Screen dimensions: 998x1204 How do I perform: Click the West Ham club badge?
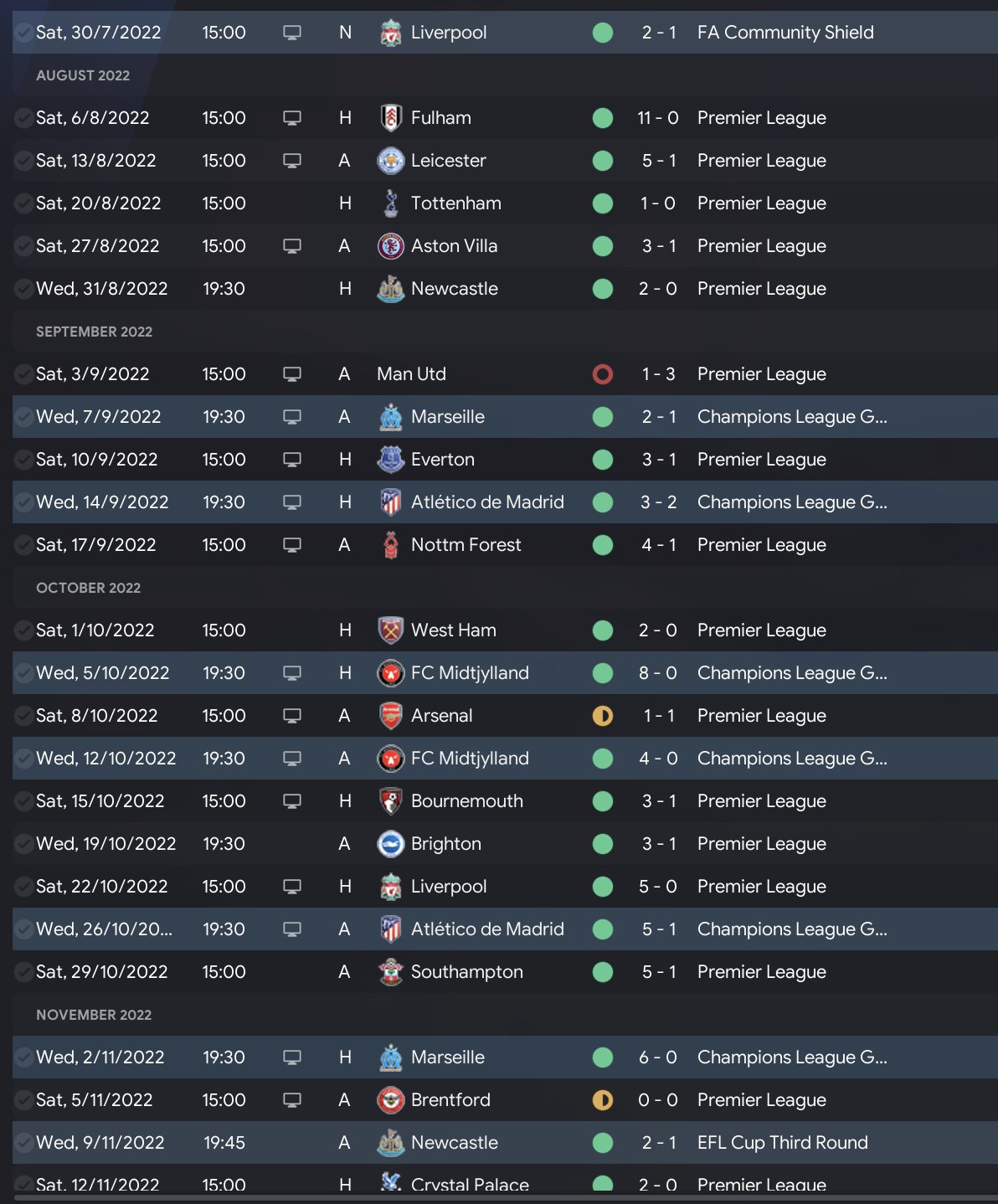tap(390, 630)
